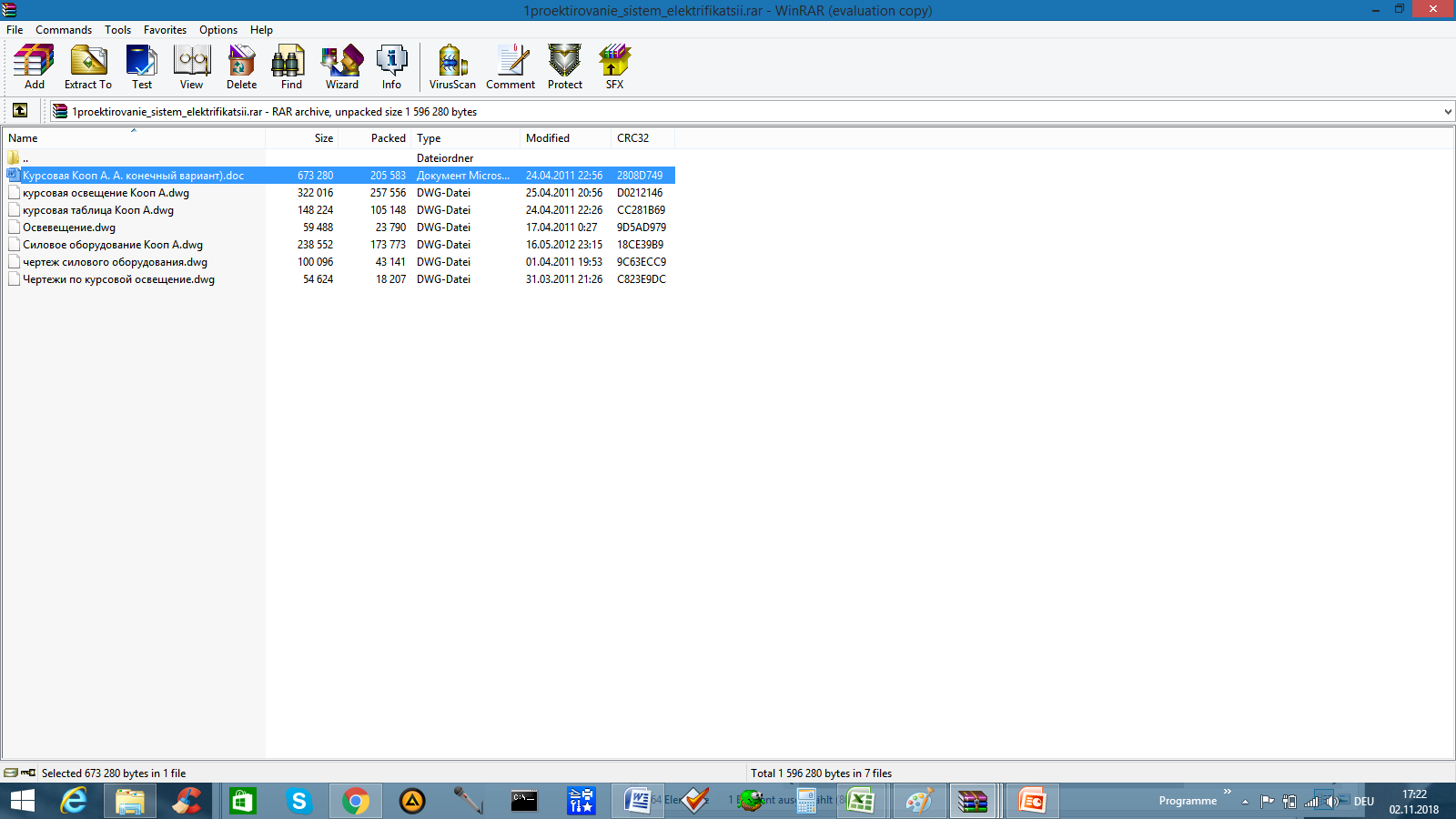Open the Tools menu
Image resolution: width=1456 pixels, height=819 pixels.
tap(117, 30)
